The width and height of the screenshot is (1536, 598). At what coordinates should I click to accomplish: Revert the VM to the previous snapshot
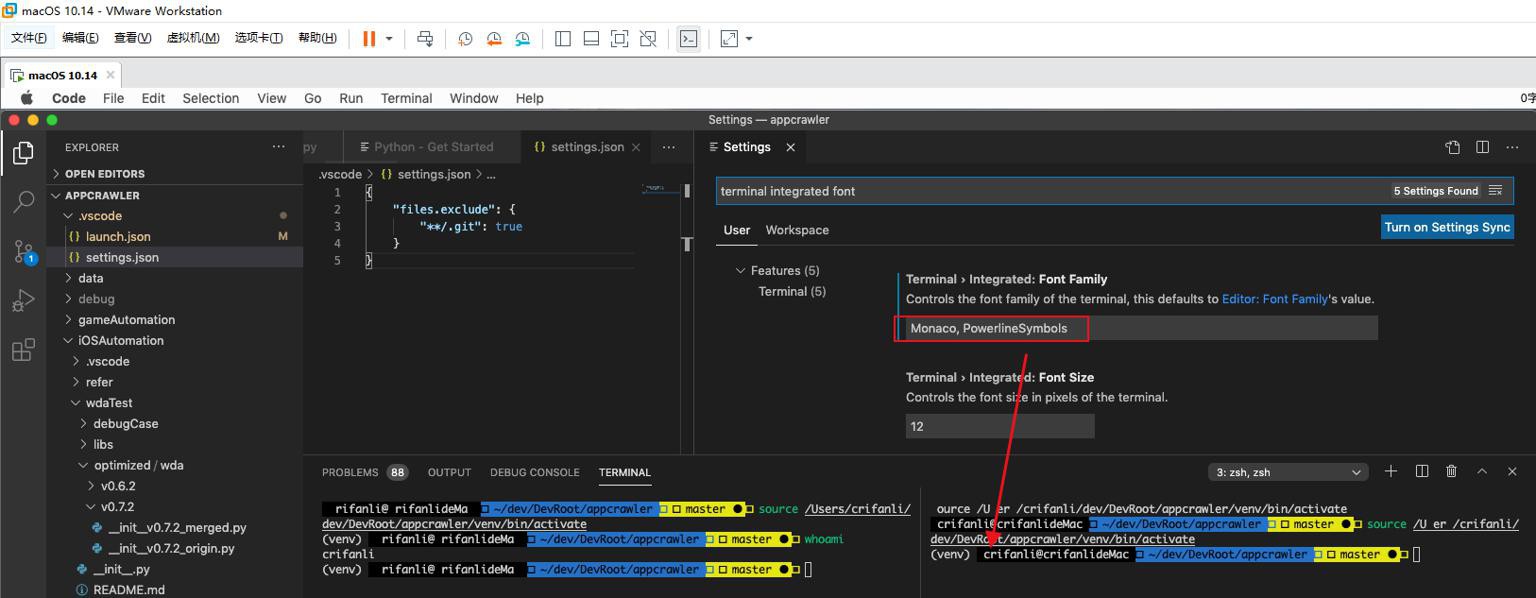click(494, 38)
